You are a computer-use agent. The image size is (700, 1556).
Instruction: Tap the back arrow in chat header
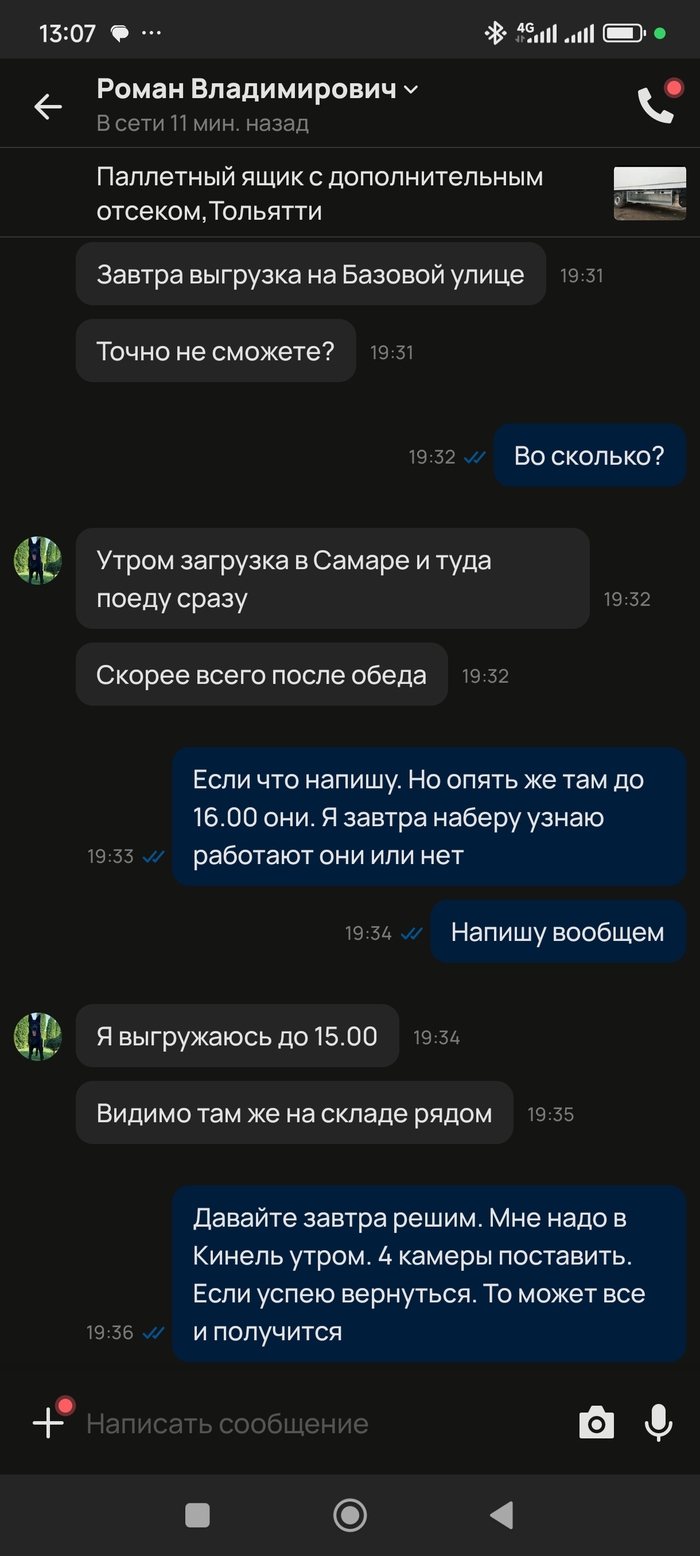coord(48,106)
